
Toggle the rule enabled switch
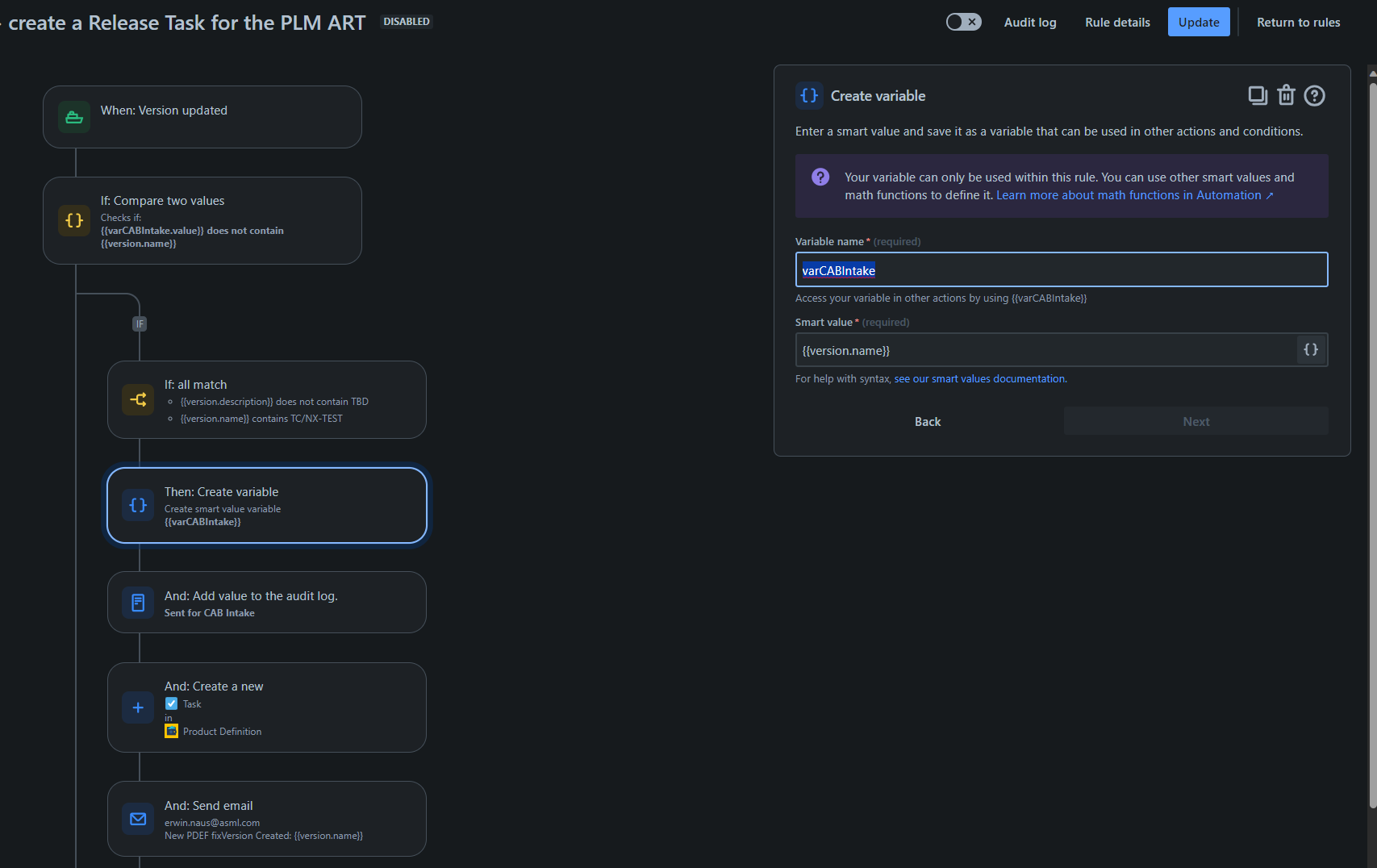coord(963,22)
